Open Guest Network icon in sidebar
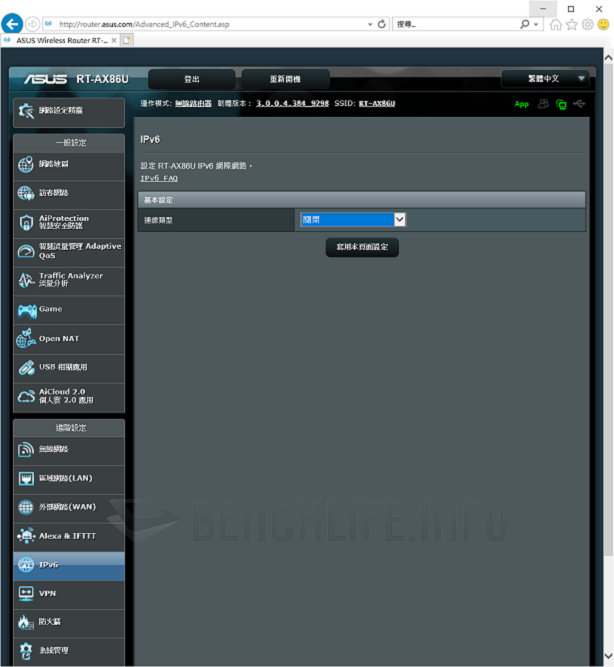 click(x=26, y=193)
